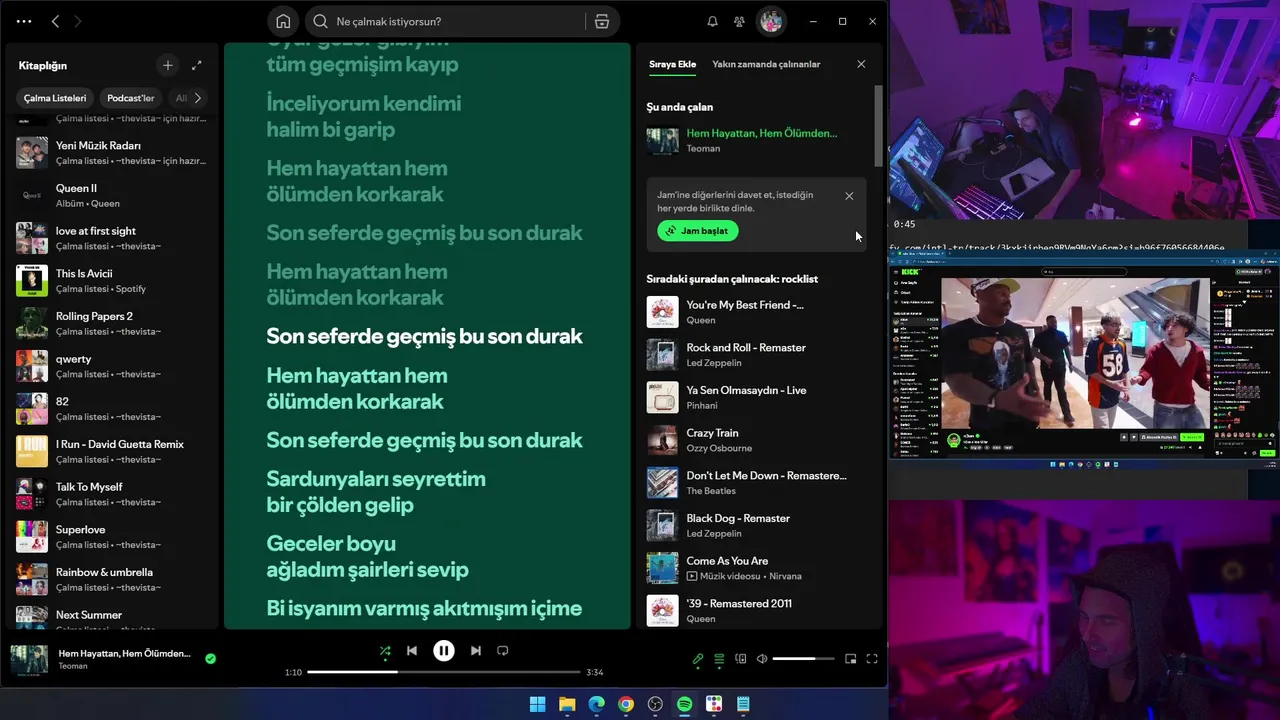
Task: Open the Spotify three-dot menu
Action: click(x=24, y=21)
